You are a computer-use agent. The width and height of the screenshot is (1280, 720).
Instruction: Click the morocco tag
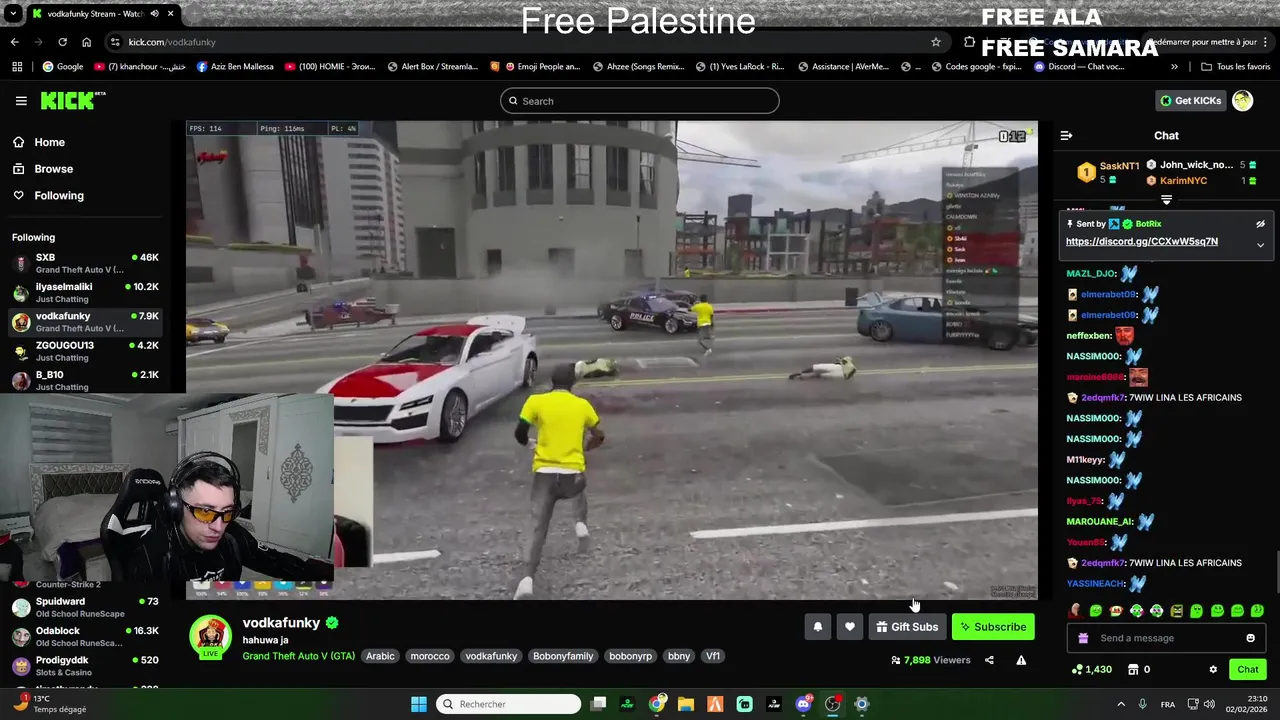[430, 656]
